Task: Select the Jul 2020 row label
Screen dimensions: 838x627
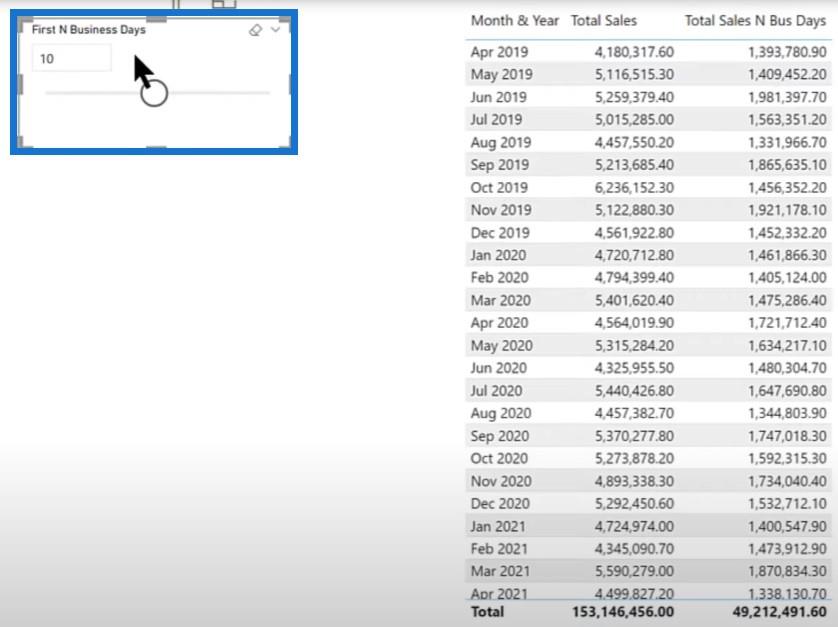Action: pyautogui.click(x=496, y=391)
